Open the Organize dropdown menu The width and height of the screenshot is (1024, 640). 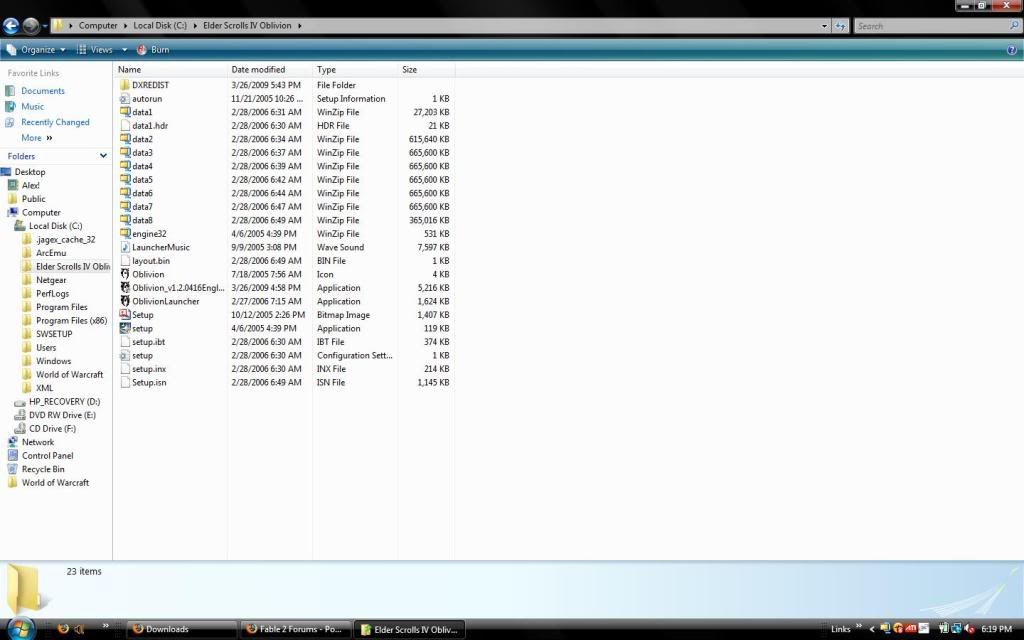tap(36, 50)
